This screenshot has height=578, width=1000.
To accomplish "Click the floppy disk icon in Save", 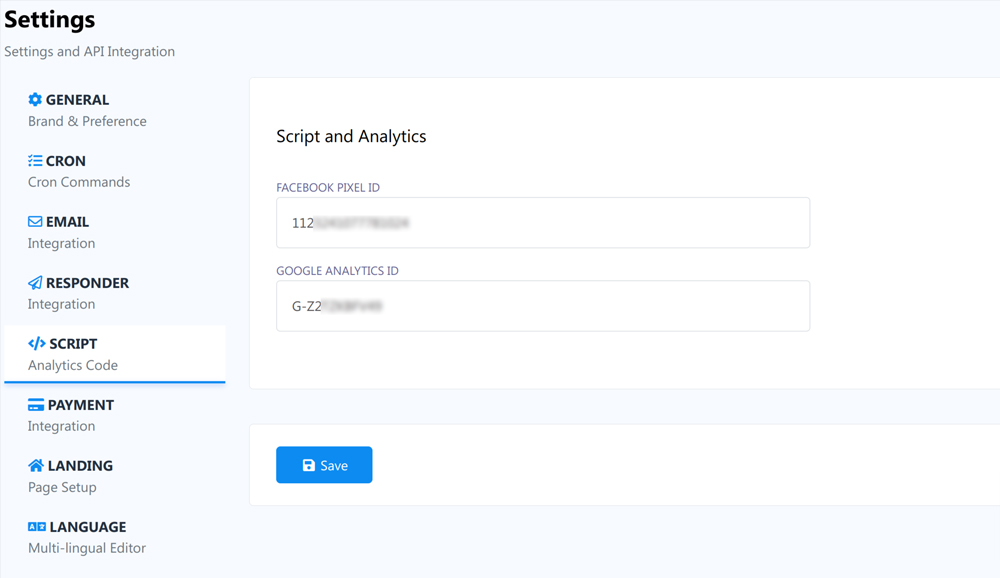I will coord(309,465).
